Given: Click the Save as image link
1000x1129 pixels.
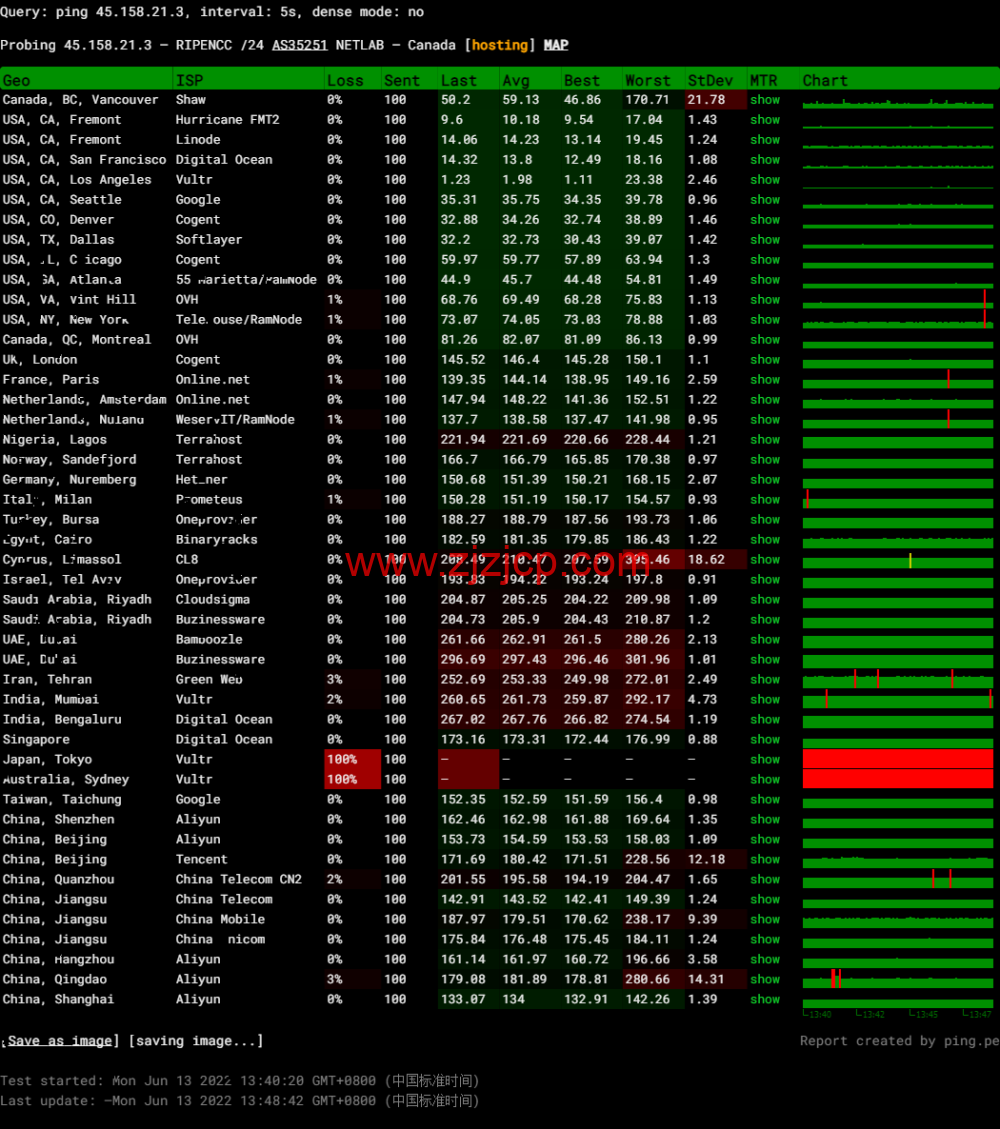Looking at the screenshot, I should [60, 1041].
